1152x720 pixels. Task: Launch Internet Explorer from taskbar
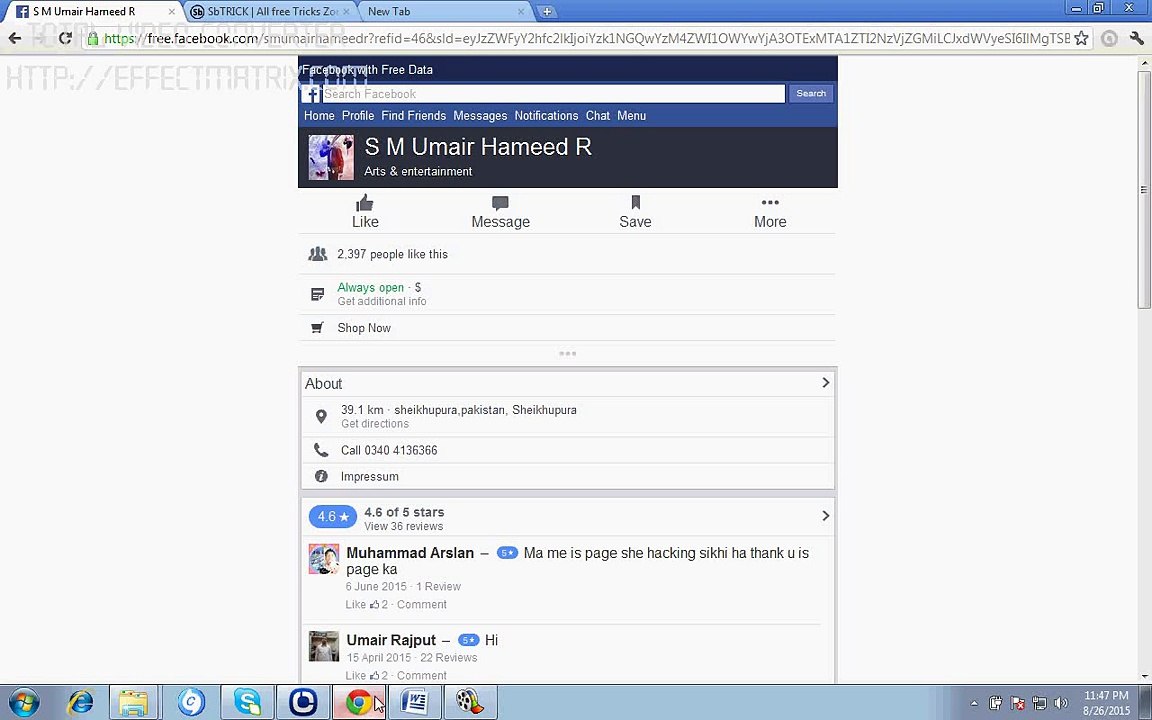point(80,703)
